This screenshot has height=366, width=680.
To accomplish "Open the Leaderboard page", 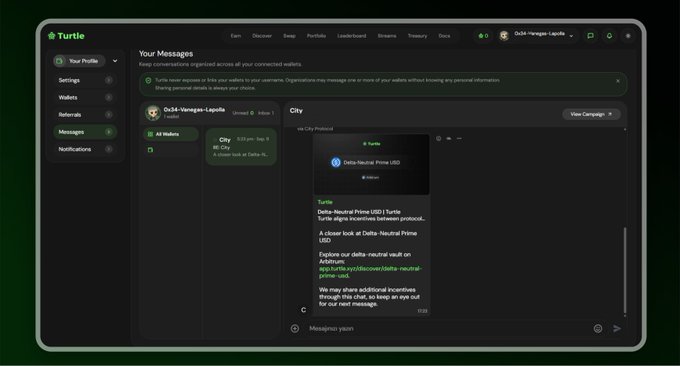I will click(352, 36).
